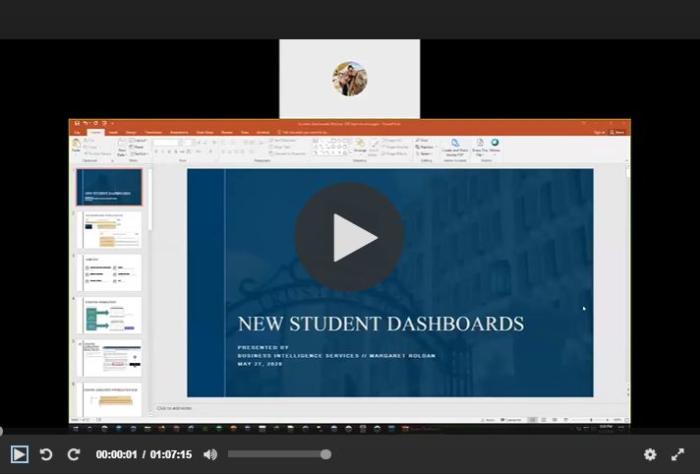Click the Share button in PowerPoint ribbon
700x475 pixels.
(x=618, y=133)
